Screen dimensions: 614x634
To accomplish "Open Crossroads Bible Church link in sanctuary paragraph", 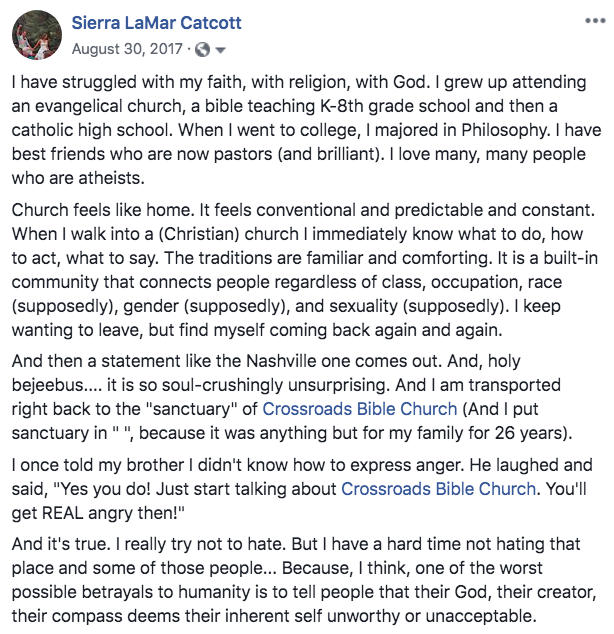I will 360,408.
